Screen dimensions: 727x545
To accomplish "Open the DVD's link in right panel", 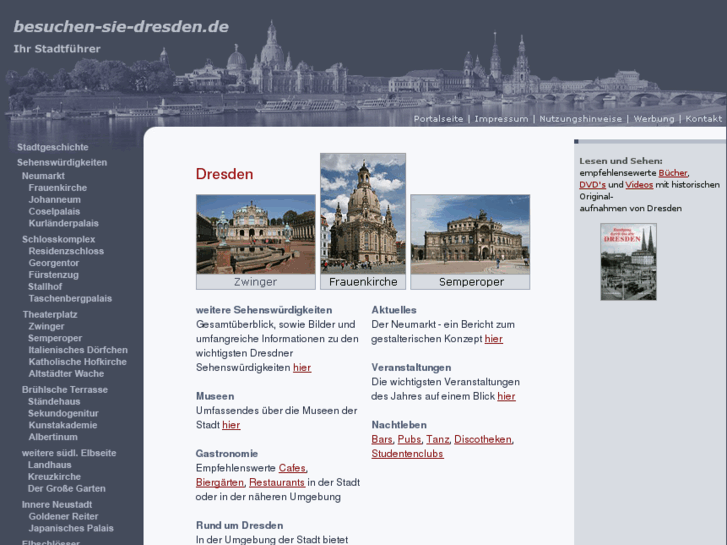I will point(593,185).
